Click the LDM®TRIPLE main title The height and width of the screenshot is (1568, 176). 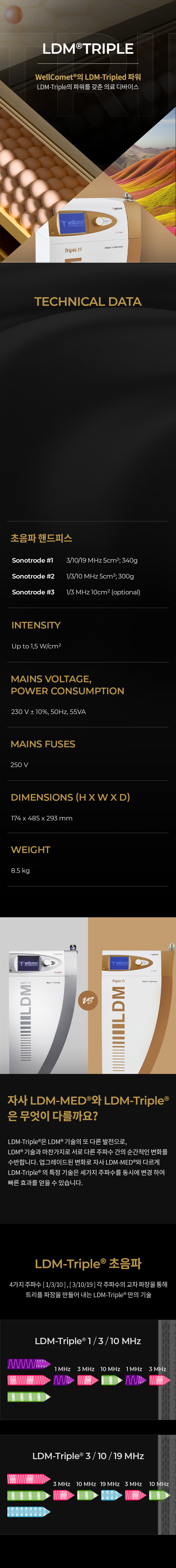(88, 49)
